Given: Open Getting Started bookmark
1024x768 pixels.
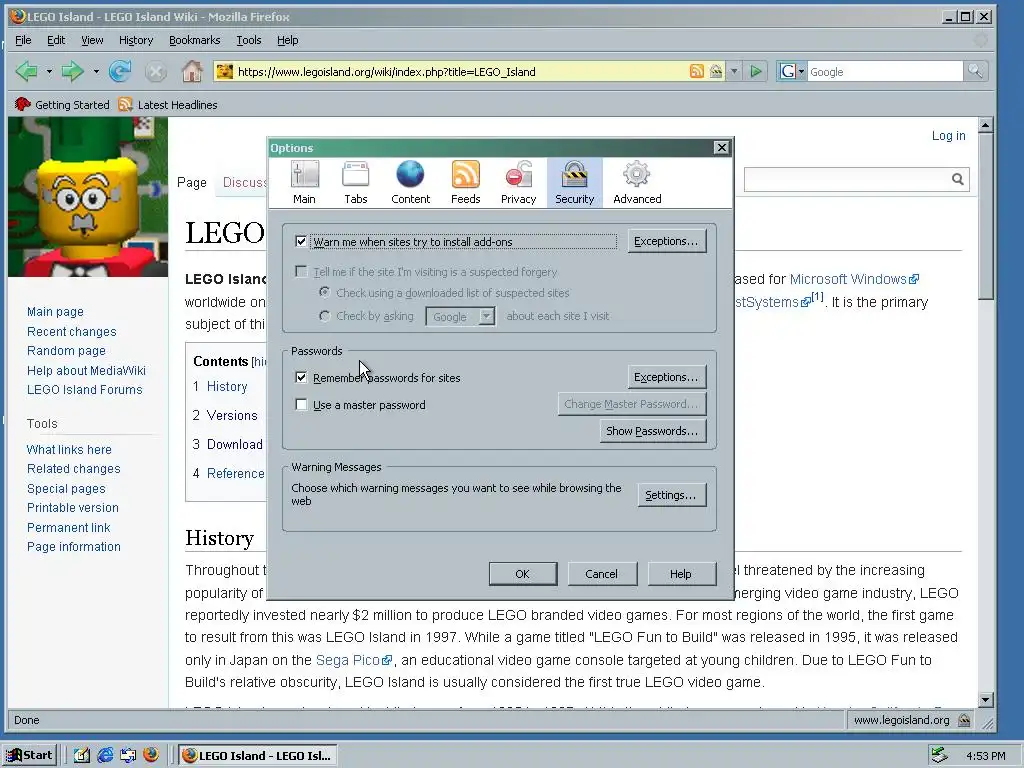Looking at the screenshot, I should 63,104.
